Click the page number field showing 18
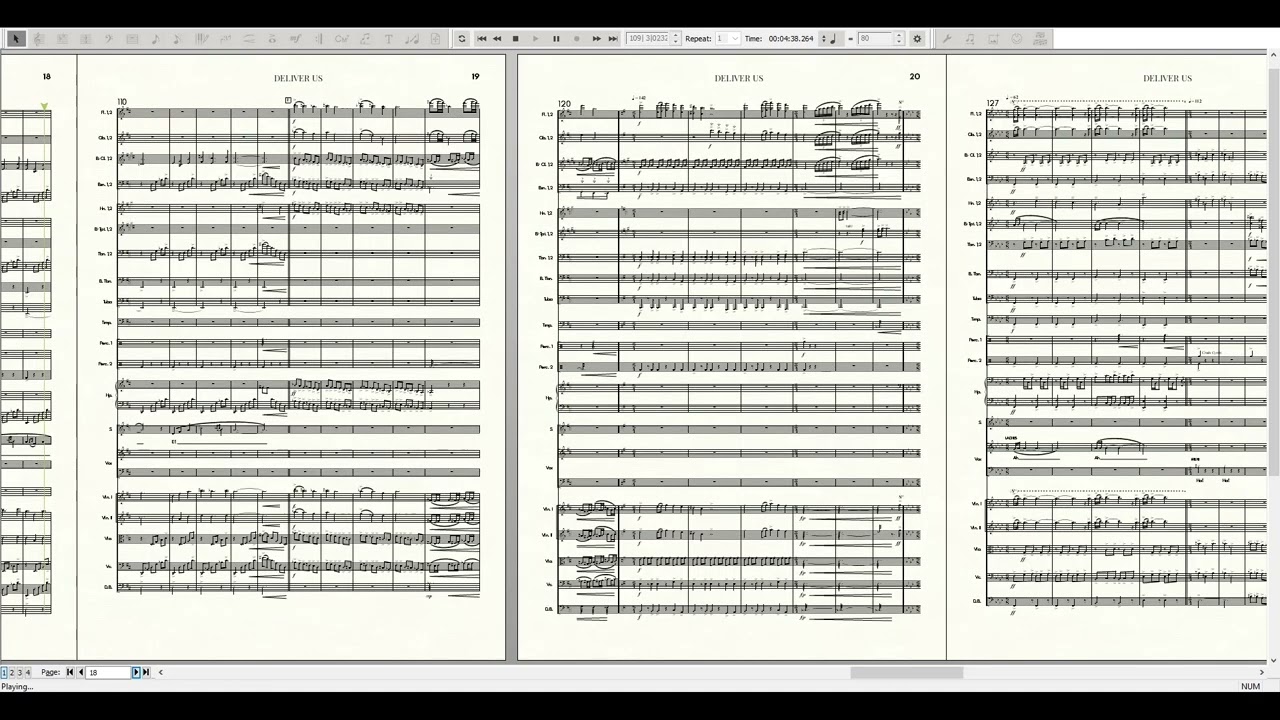This screenshot has width=1280, height=720. coord(109,672)
